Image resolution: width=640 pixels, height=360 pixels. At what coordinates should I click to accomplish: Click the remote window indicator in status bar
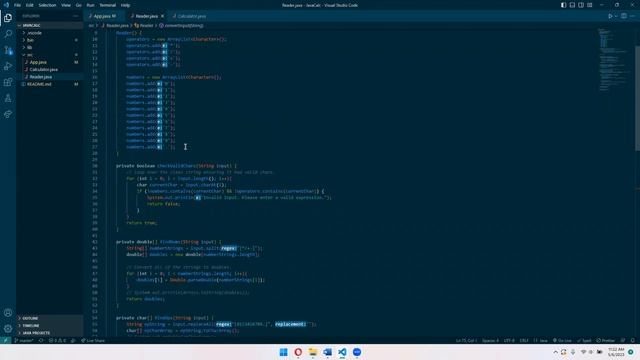pos(5,340)
